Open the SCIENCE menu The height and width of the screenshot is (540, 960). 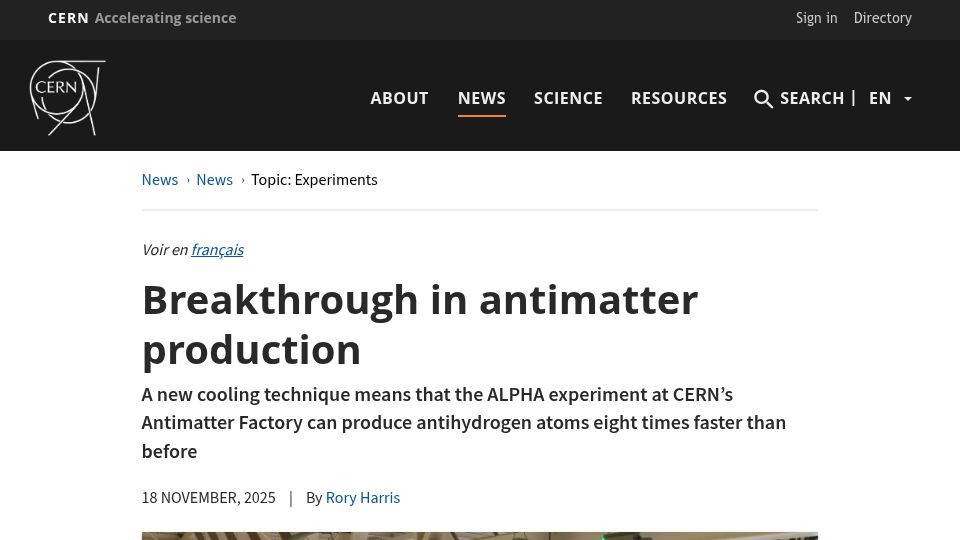pos(568,99)
